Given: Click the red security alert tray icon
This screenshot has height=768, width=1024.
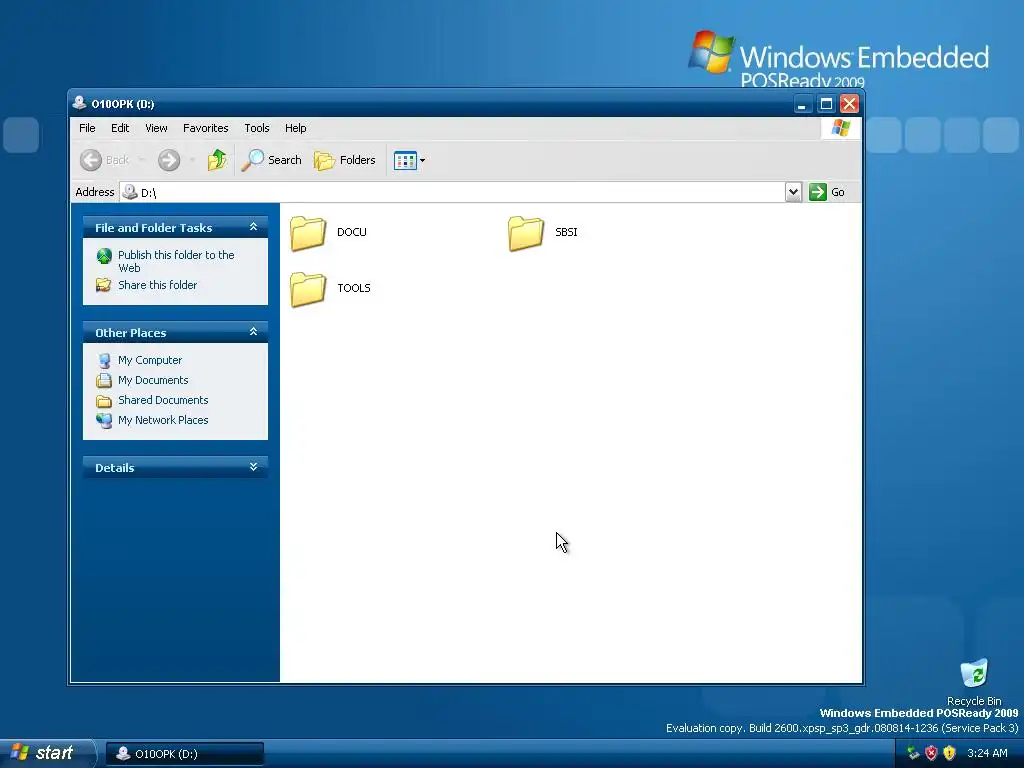Looking at the screenshot, I should pyautogui.click(x=931, y=753).
